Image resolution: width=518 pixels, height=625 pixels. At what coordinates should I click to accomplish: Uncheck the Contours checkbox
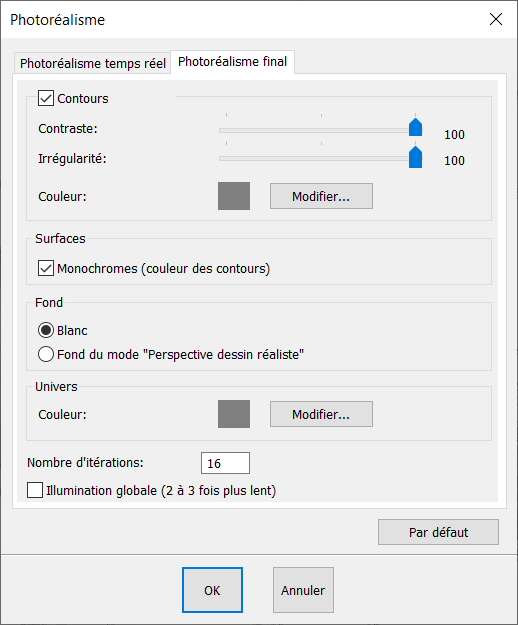point(46,98)
